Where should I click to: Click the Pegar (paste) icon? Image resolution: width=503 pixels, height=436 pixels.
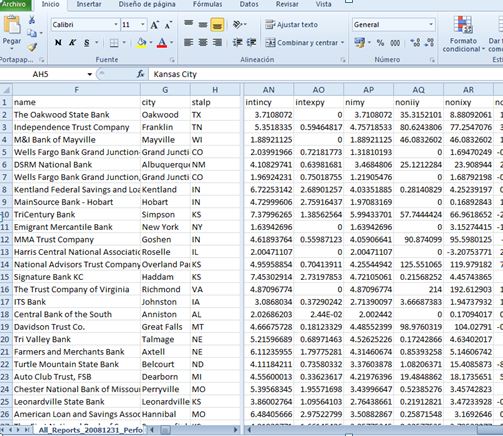[x=12, y=25]
